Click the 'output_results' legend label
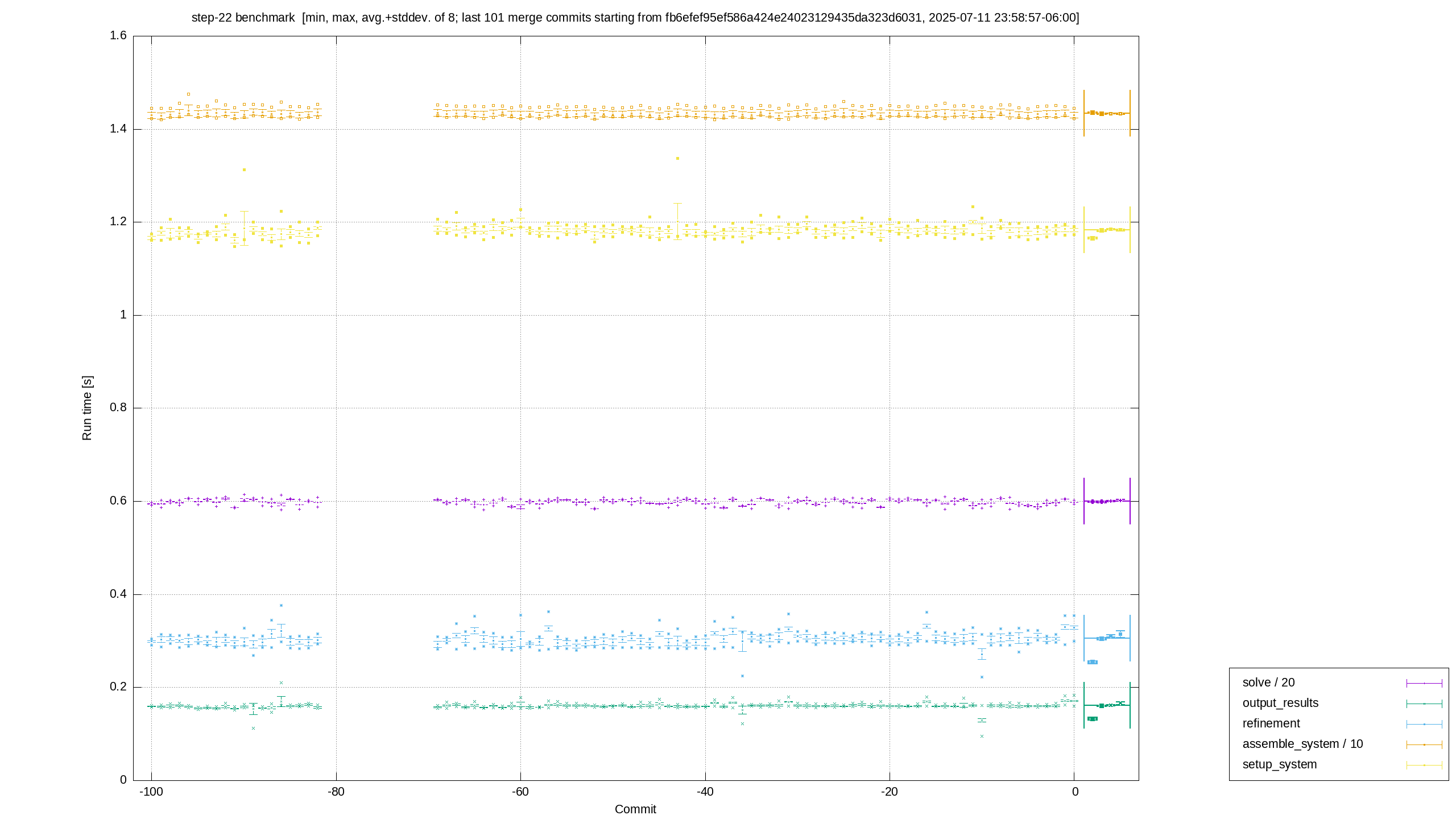The width and height of the screenshot is (1456, 819). click(1280, 703)
